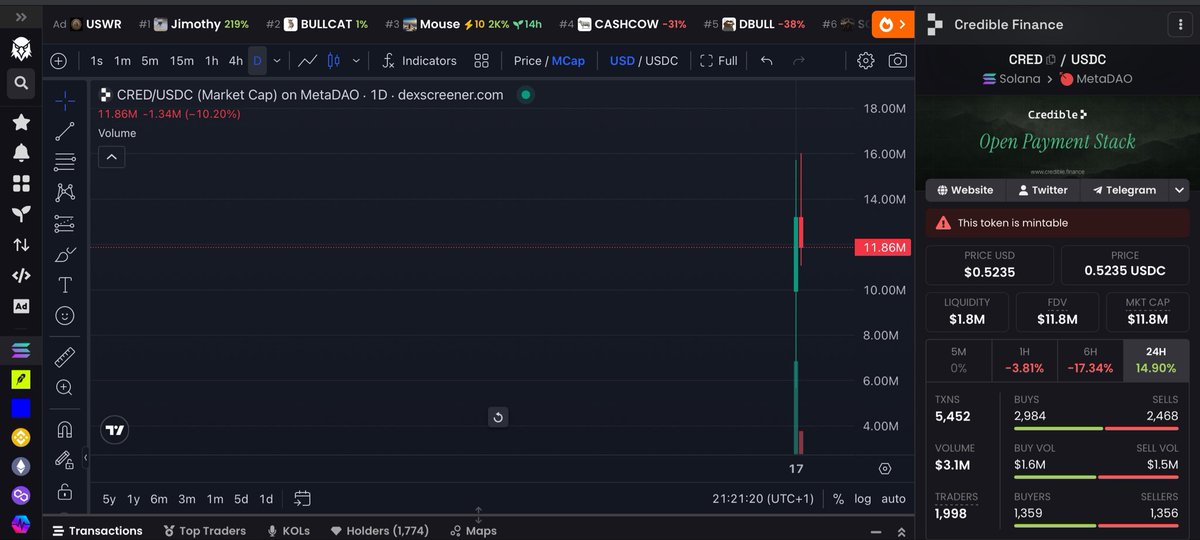Open the API code brackets icon
Screen dimensions: 1200x540
(20, 275)
